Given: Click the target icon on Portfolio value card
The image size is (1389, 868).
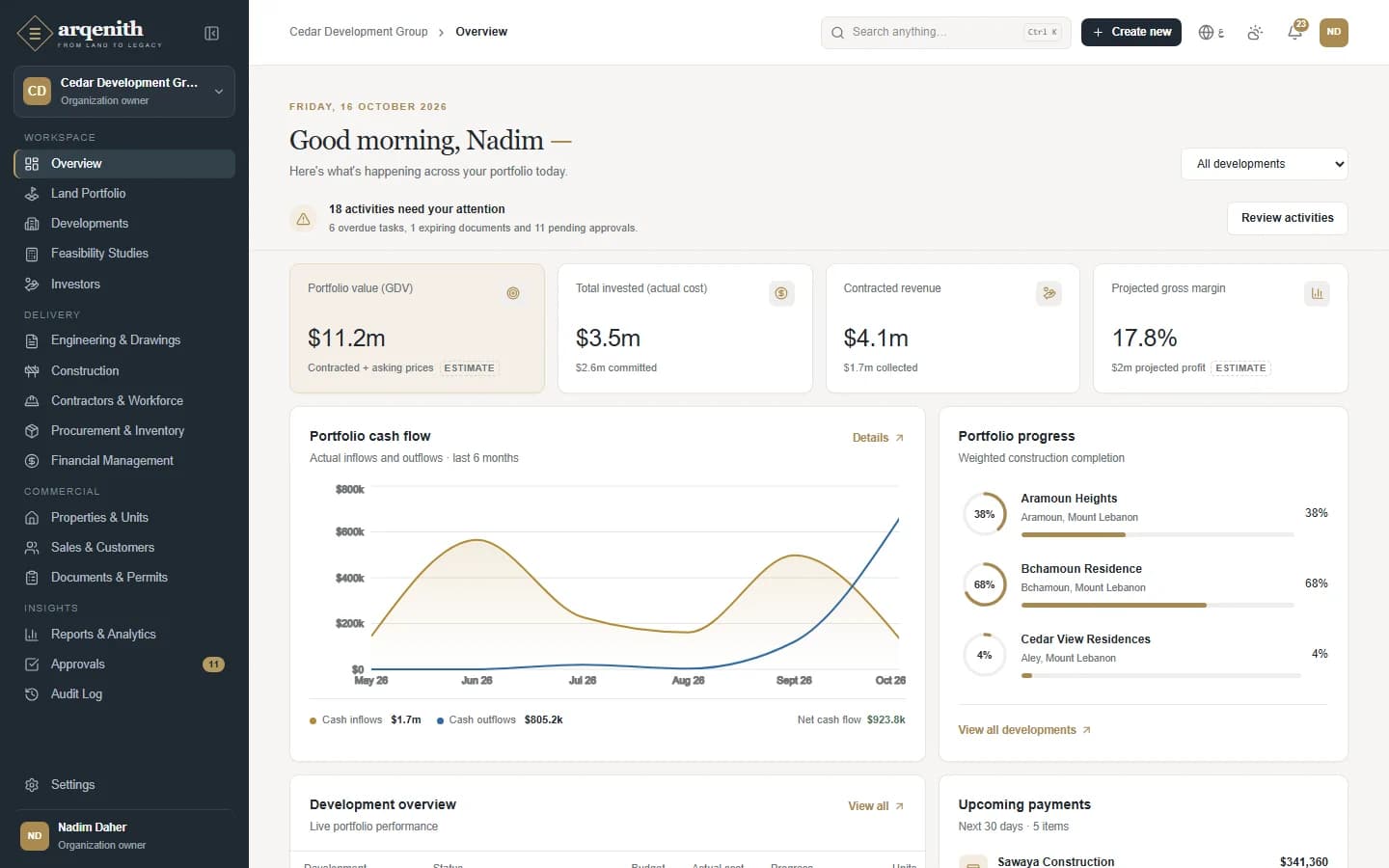Looking at the screenshot, I should (513, 293).
